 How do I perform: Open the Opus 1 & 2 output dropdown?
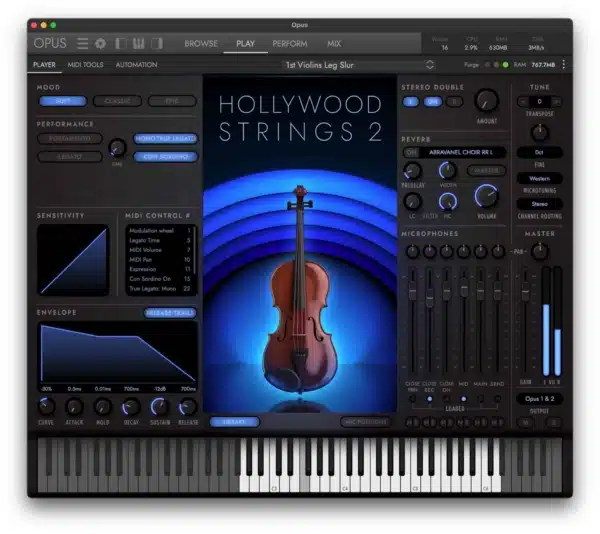540,399
